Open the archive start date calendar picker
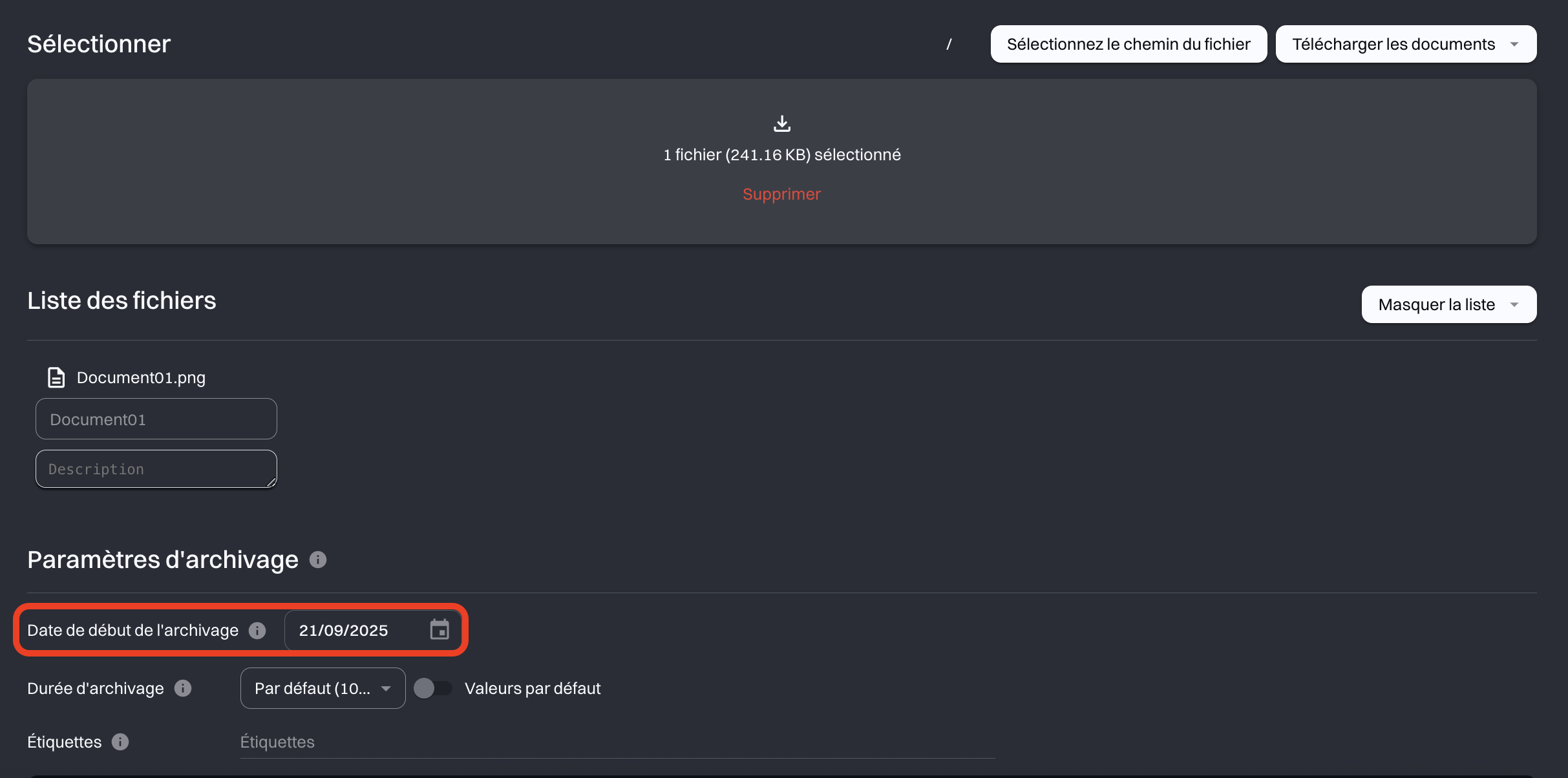Viewport: 1568px width, 778px height. coord(440,629)
